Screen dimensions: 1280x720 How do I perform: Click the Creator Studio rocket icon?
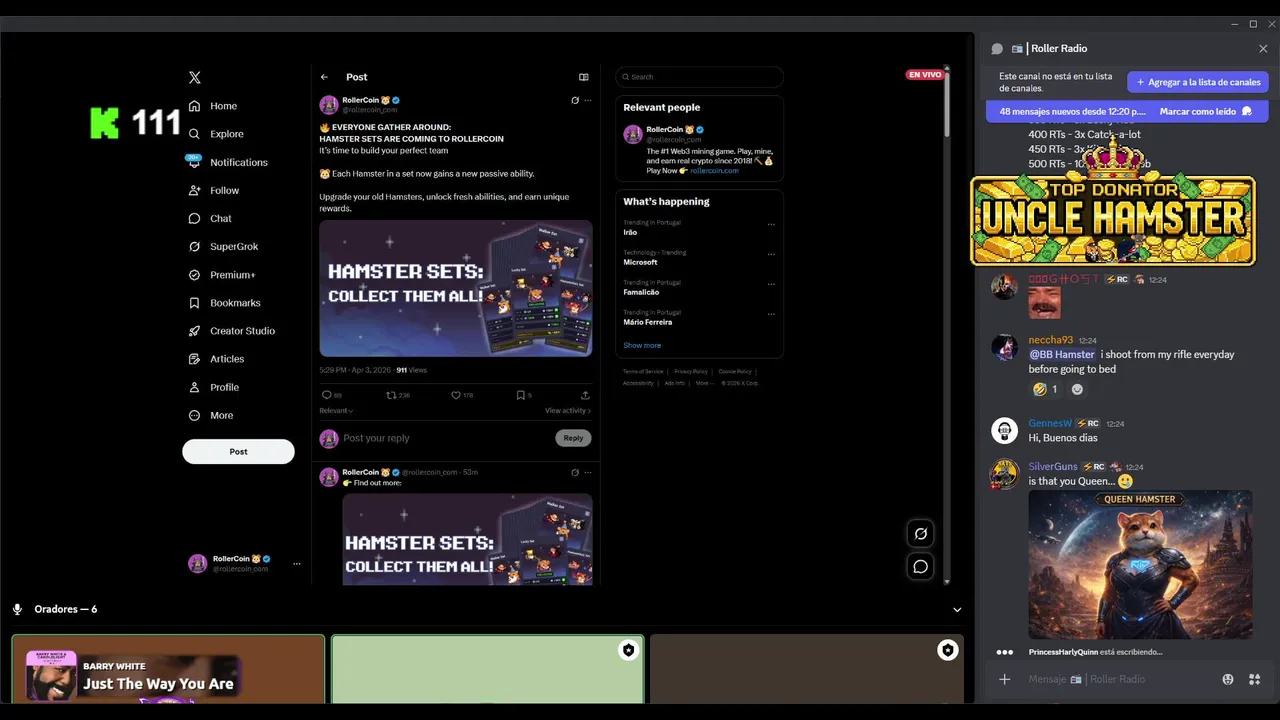[x=195, y=331]
